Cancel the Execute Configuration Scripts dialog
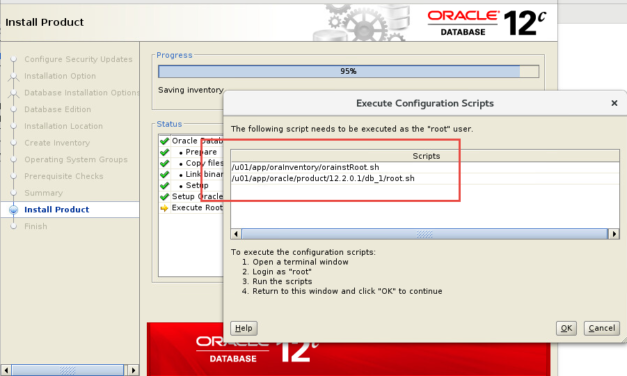This screenshot has height=376, width=627. point(601,328)
